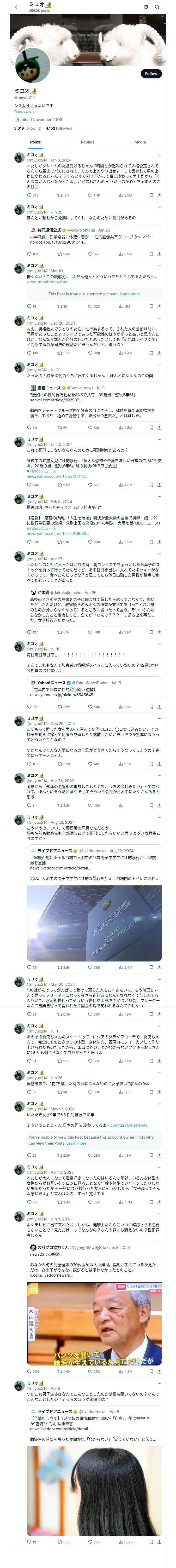This screenshot has height=1568, width=176.
Task: Open the Media tab
Action: (x=139, y=142)
